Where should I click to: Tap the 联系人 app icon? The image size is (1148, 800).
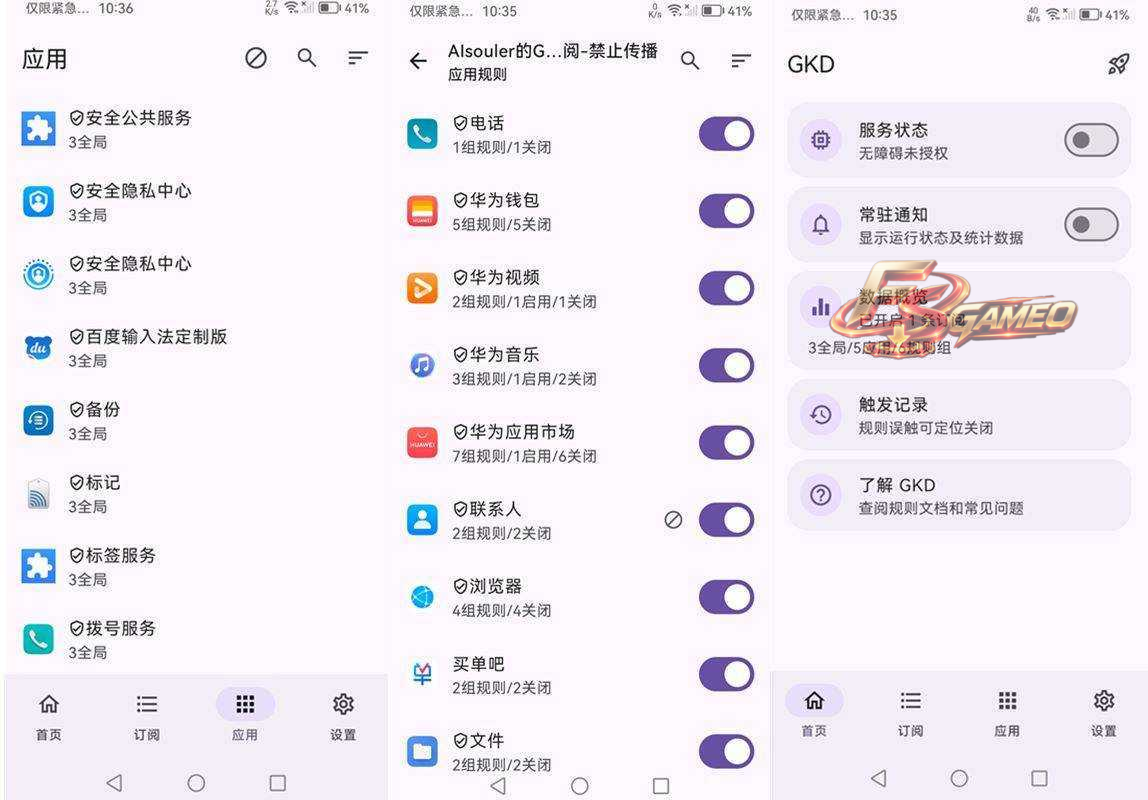click(422, 520)
